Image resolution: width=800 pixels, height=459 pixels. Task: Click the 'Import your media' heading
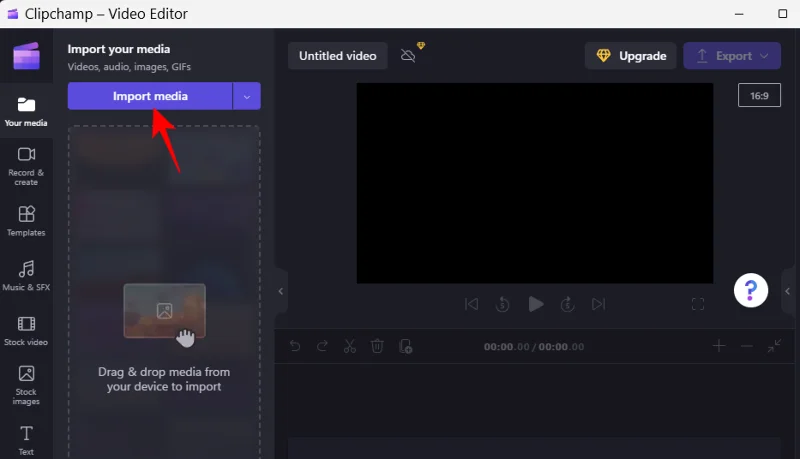coord(119,49)
